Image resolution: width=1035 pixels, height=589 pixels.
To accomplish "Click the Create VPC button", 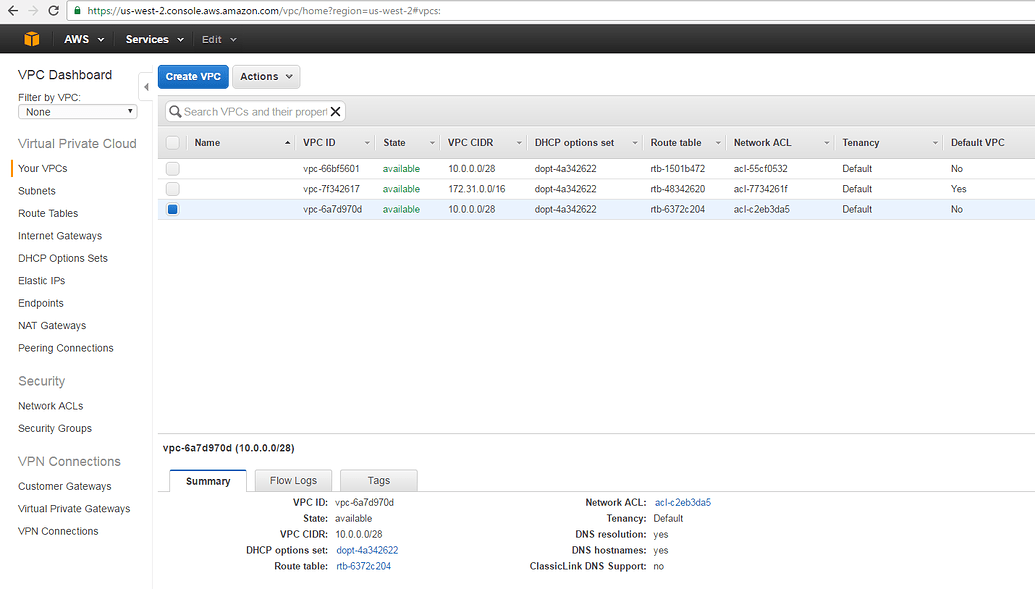I will click(193, 77).
